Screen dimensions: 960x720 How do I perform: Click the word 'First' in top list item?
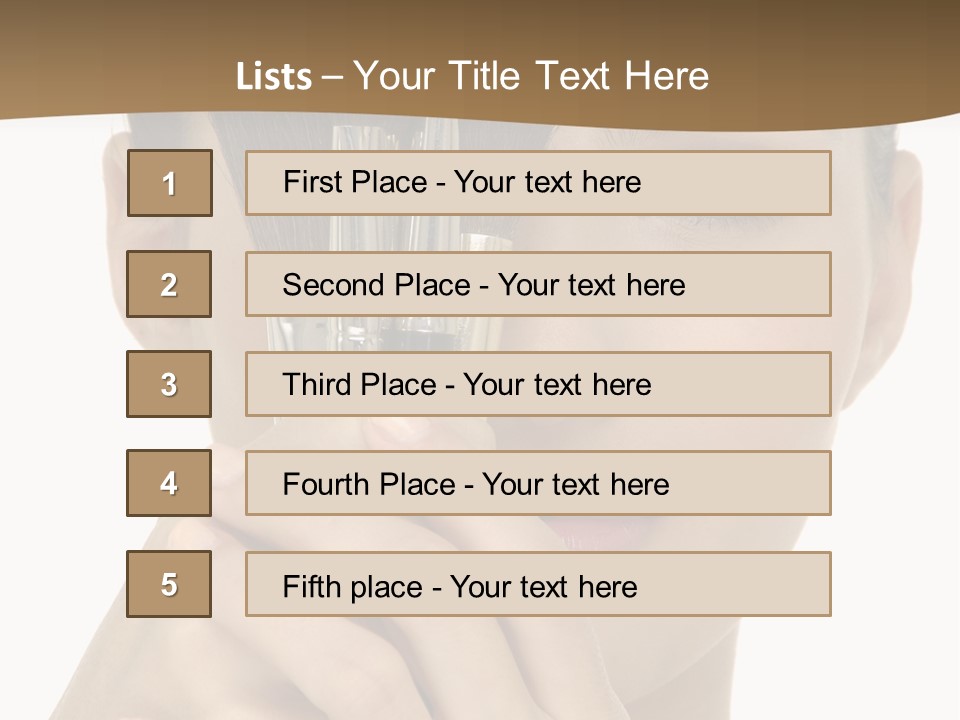311,182
